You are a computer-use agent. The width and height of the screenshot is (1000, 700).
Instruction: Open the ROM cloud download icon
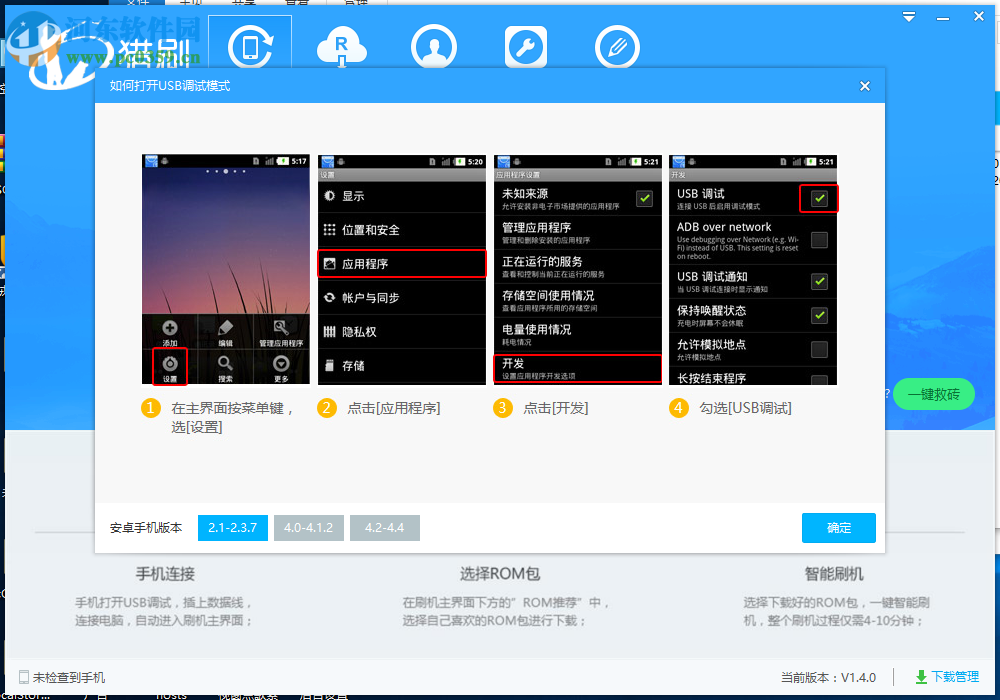342,46
